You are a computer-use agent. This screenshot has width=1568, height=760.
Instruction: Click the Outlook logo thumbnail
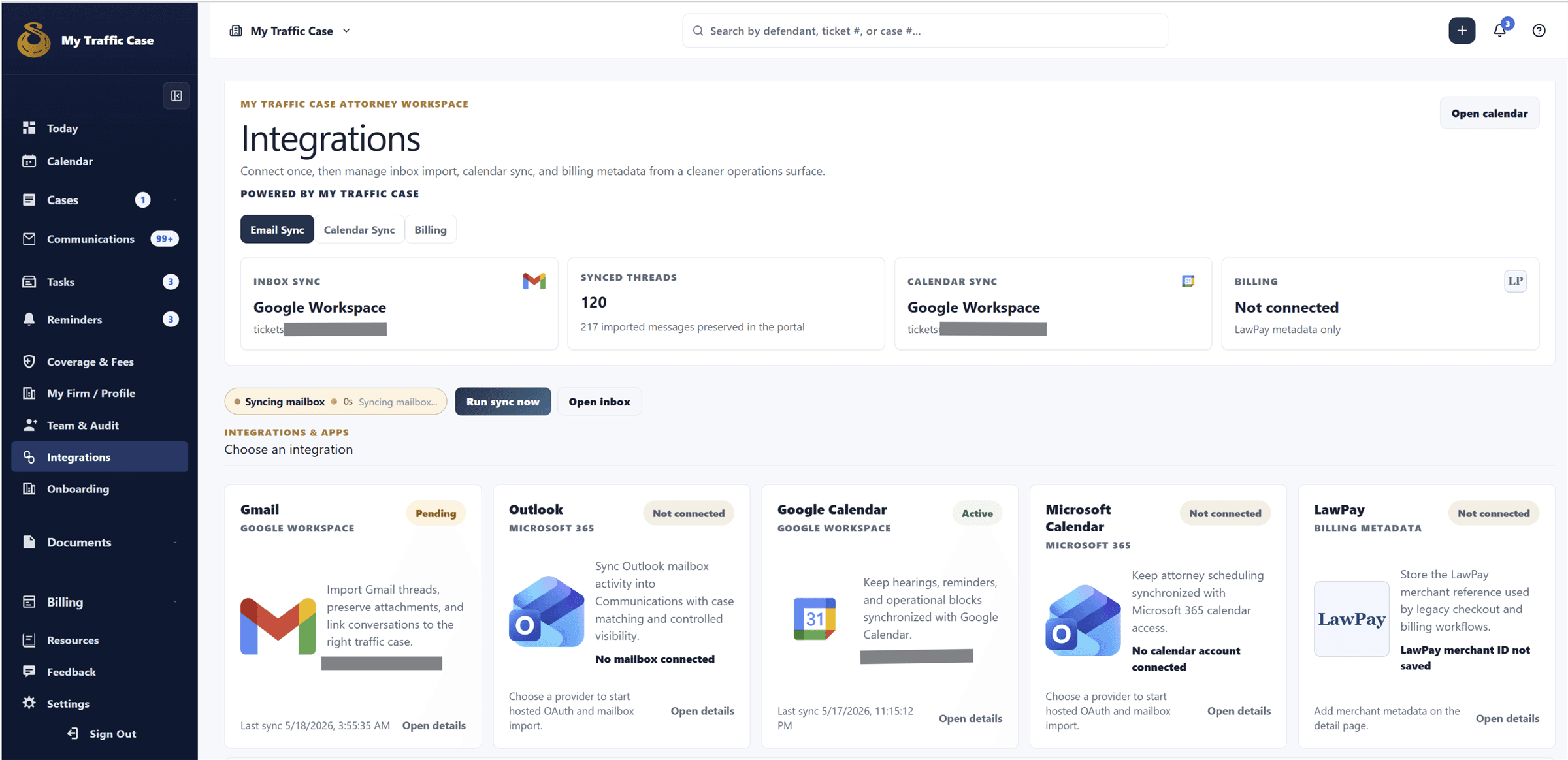(546, 612)
